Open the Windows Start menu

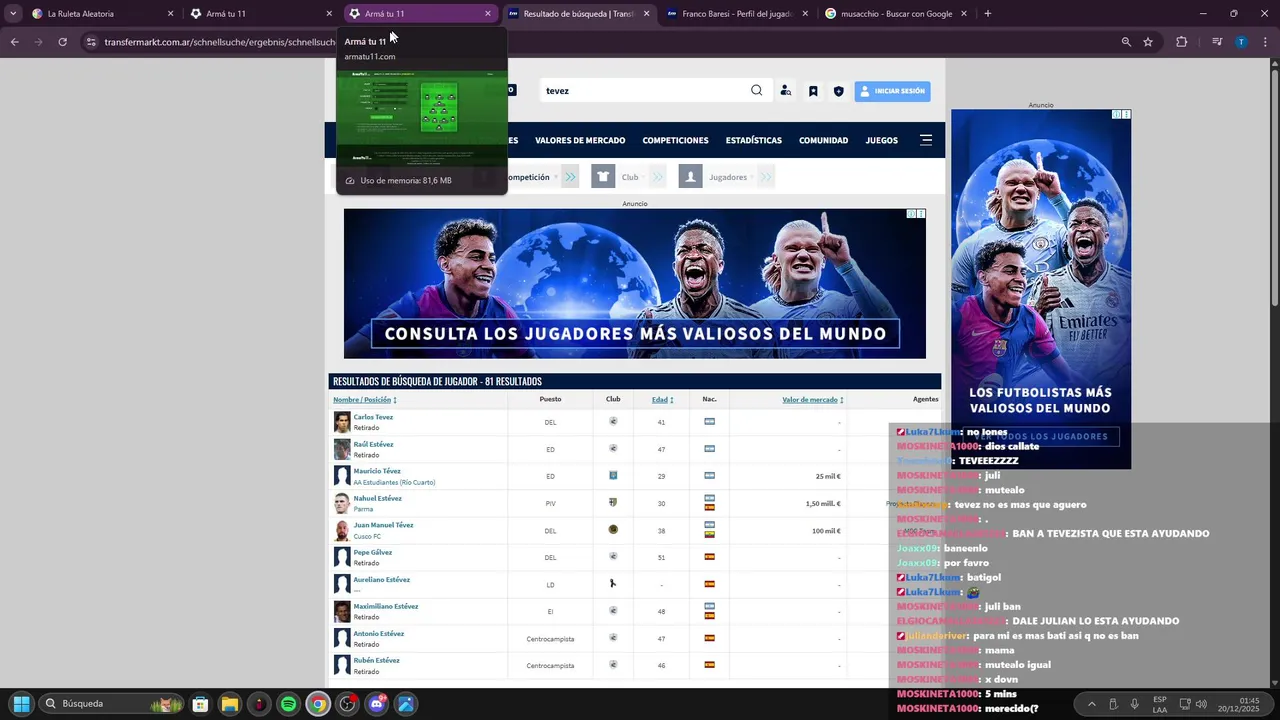click(x=21, y=704)
